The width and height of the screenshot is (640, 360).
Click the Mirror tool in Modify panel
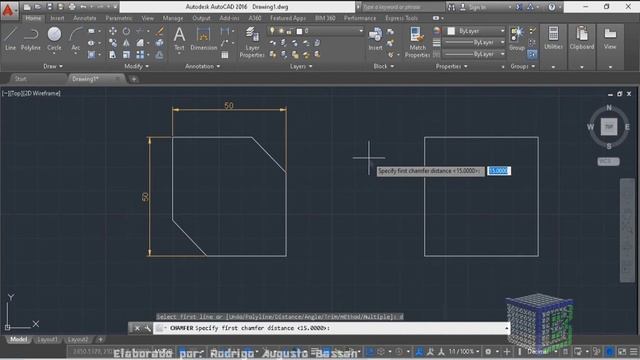[127, 42]
